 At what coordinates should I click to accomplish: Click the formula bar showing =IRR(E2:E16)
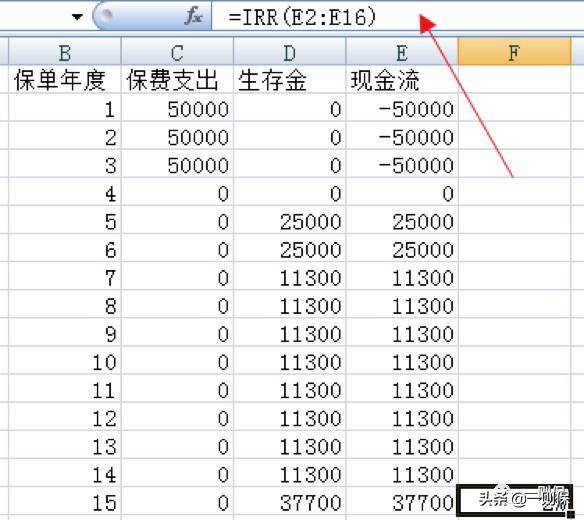coord(397,16)
